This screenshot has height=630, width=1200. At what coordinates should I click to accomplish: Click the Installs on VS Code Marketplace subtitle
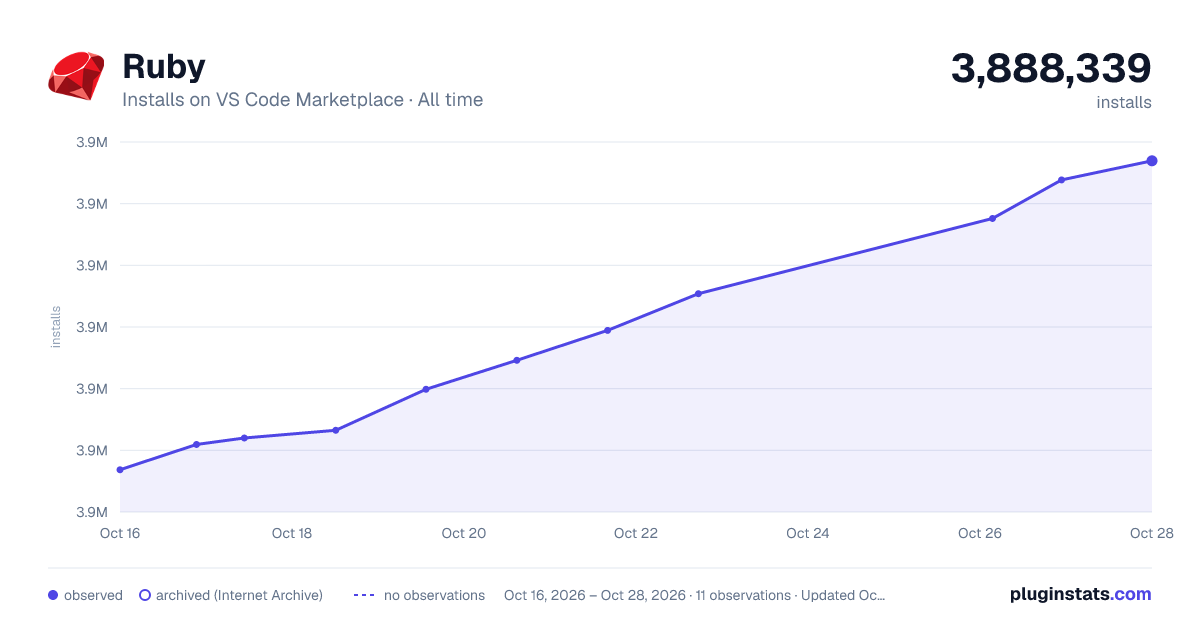[302, 100]
